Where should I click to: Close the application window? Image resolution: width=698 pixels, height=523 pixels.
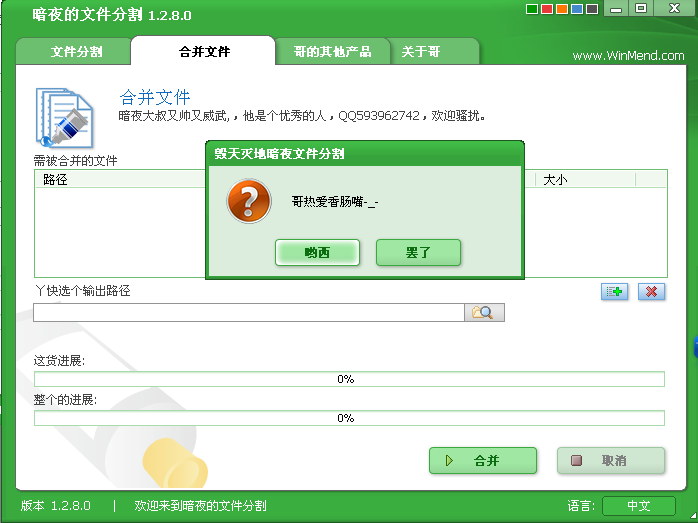tap(674, 8)
